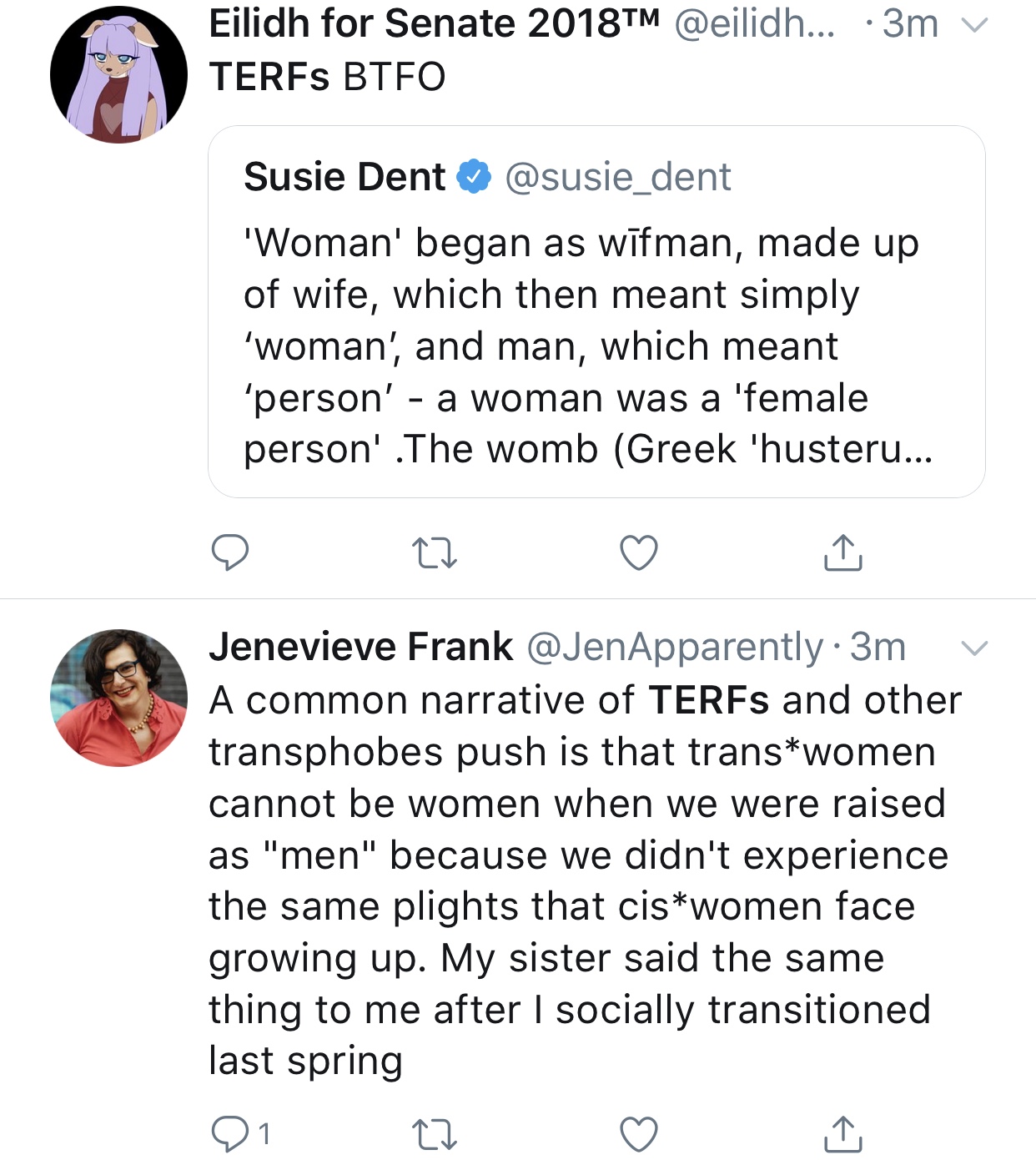Open dropdown arrow on Eilidh's tweet

coord(974,25)
